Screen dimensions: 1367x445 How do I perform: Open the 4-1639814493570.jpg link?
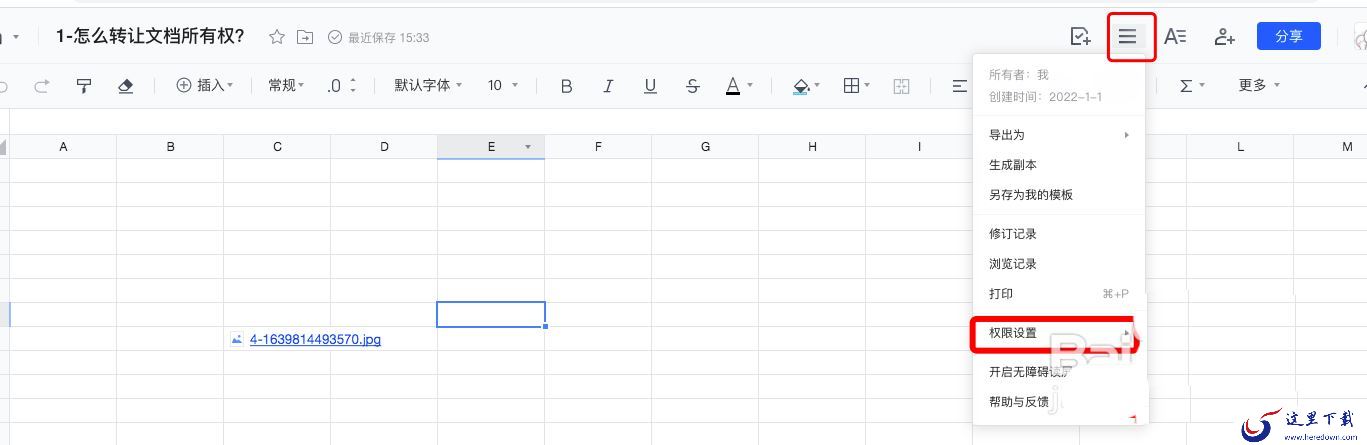pyautogui.click(x=315, y=340)
